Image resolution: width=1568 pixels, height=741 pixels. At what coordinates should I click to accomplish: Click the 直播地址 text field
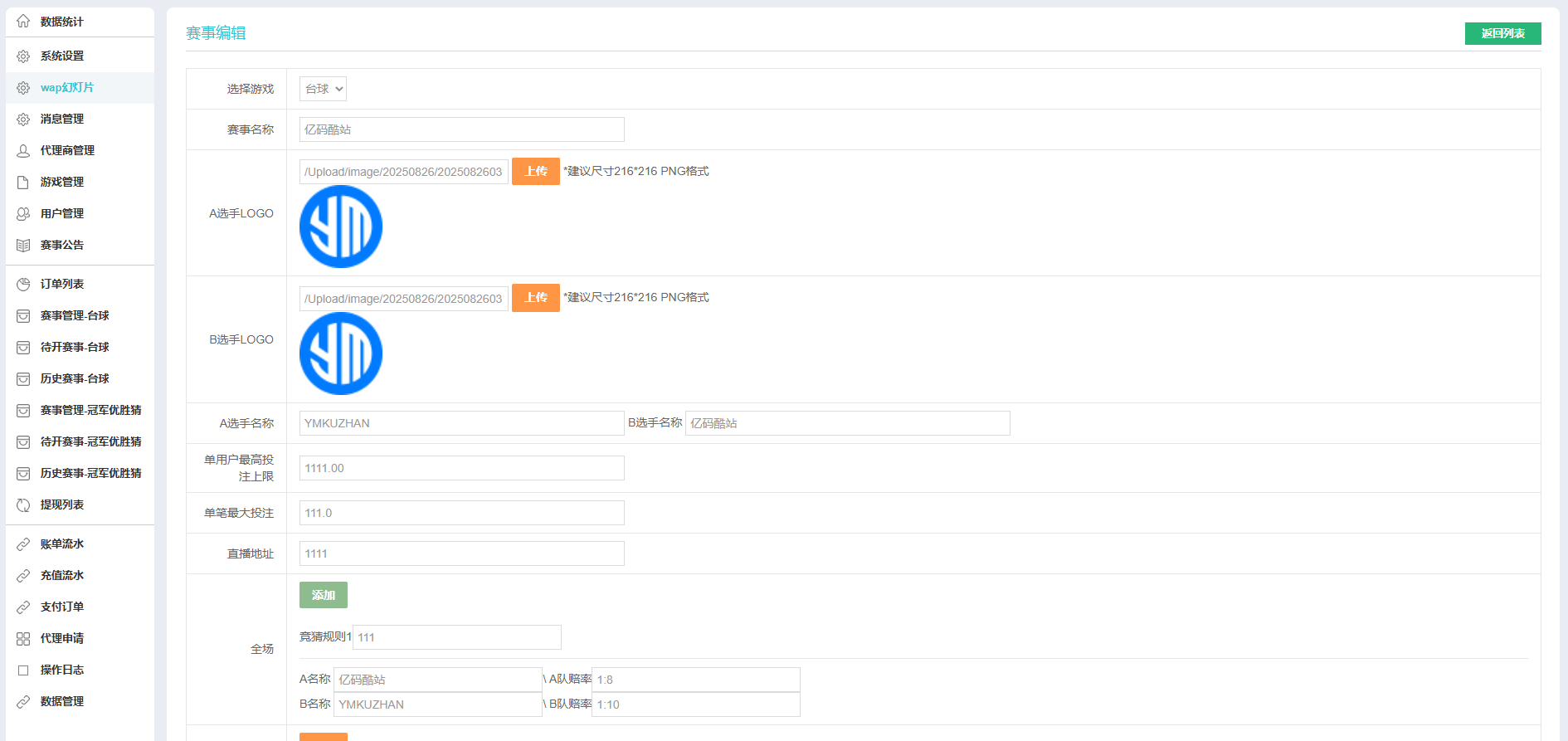(x=461, y=553)
